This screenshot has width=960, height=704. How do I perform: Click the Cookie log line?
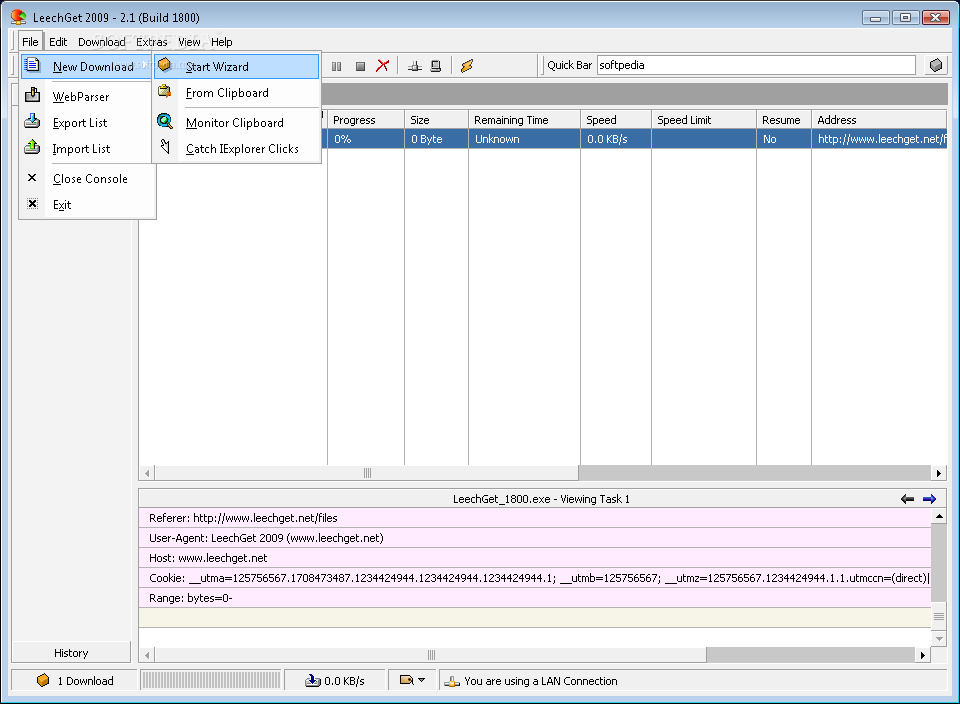click(x=534, y=578)
